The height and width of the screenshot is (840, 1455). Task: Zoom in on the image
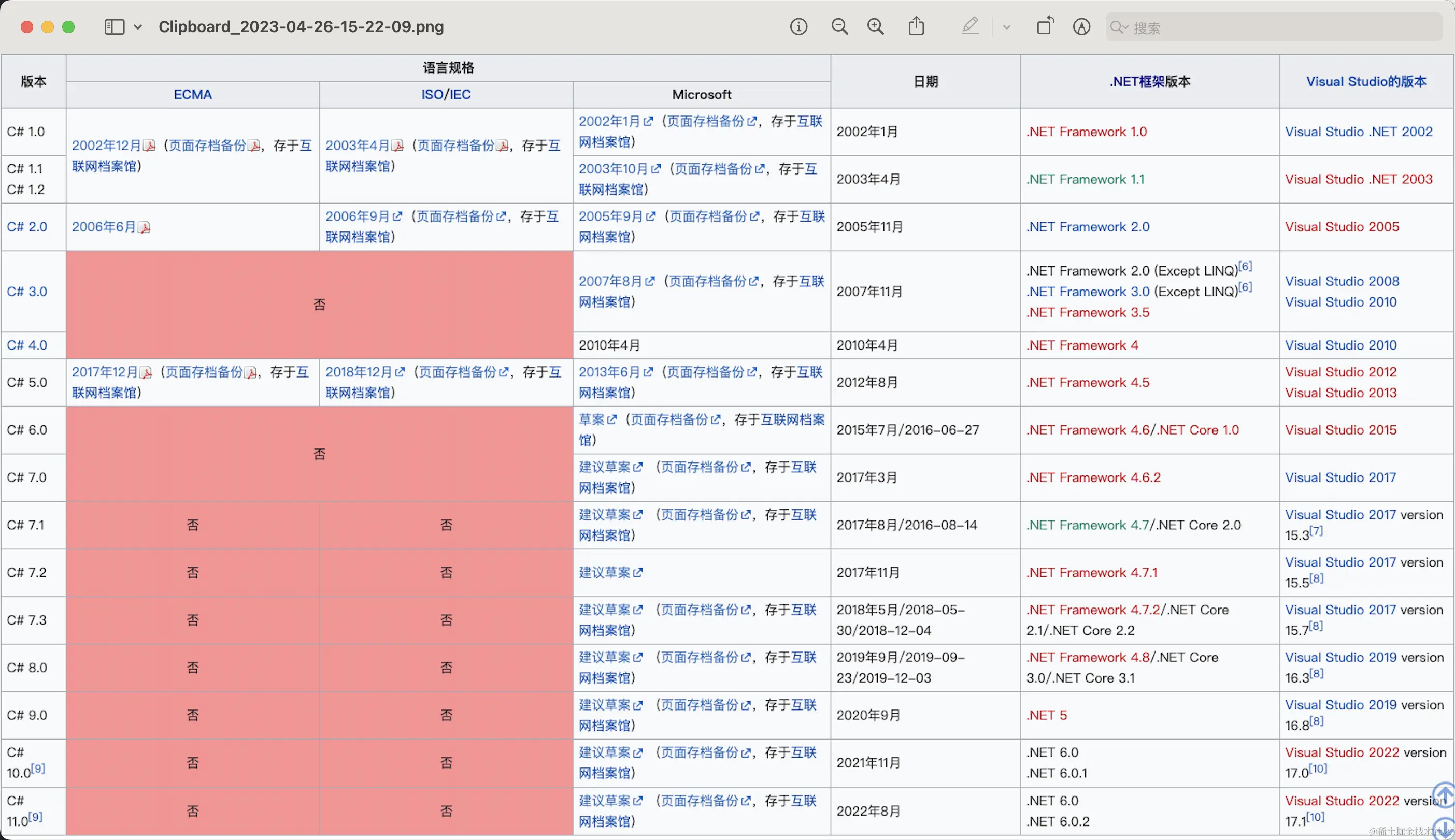coord(875,26)
